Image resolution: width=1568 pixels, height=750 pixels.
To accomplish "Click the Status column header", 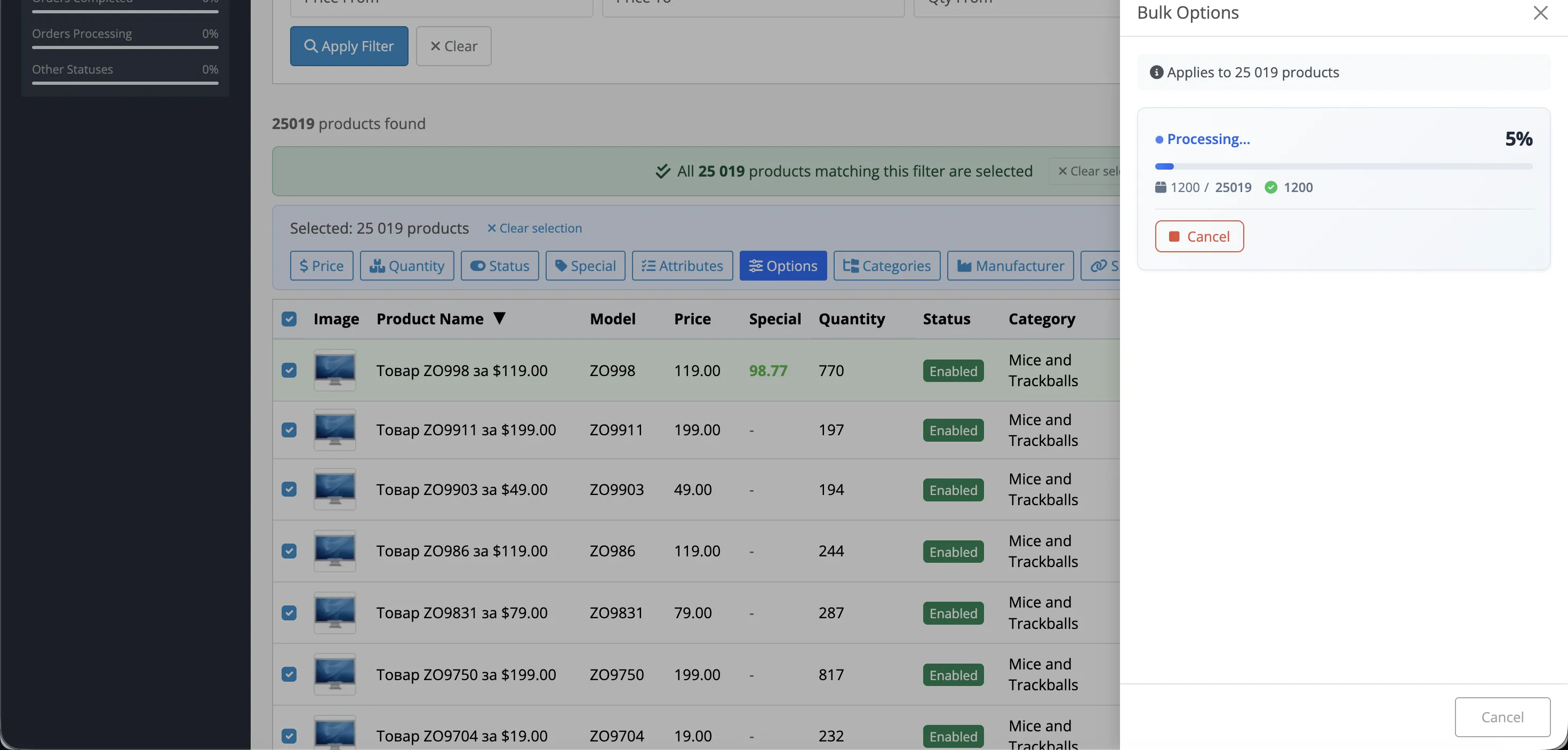I will 947,319.
